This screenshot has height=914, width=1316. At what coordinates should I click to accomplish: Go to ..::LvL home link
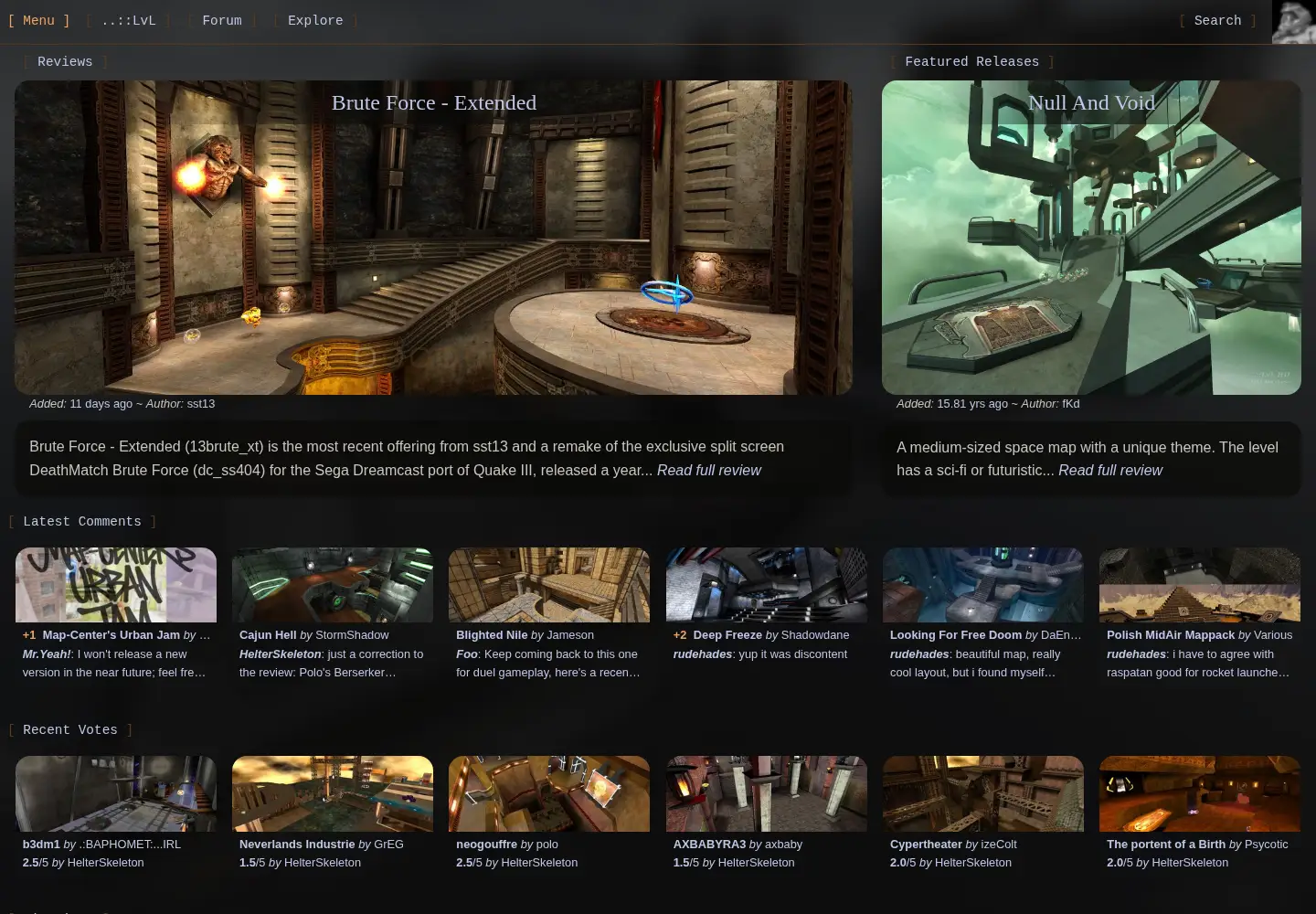point(129,20)
